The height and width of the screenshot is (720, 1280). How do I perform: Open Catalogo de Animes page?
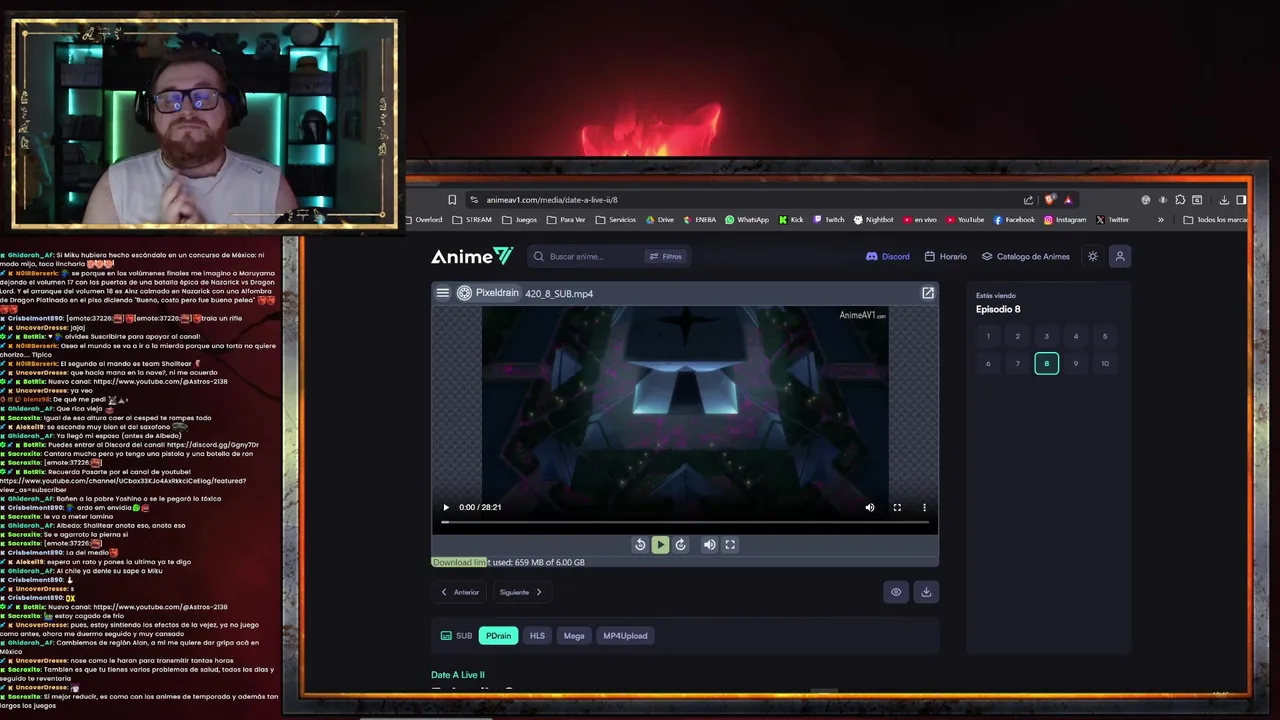point(1026,256)
